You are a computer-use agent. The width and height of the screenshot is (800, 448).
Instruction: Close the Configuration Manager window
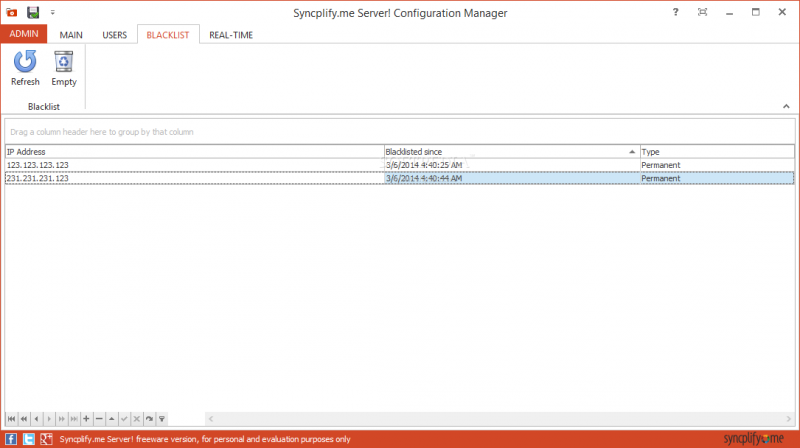(782, 12)
